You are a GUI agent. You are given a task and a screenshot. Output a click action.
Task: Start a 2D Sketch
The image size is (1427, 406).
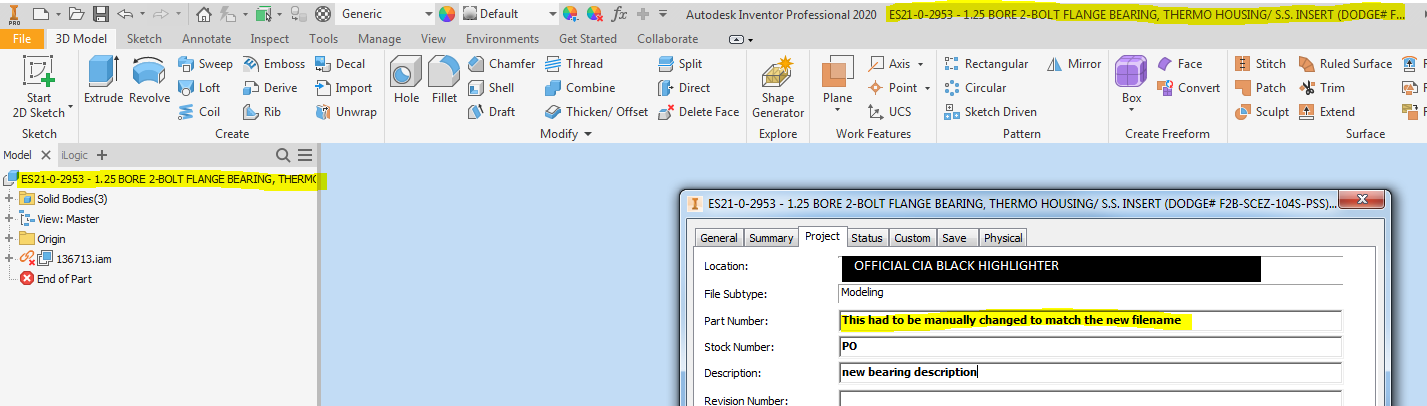click(39, 88)
